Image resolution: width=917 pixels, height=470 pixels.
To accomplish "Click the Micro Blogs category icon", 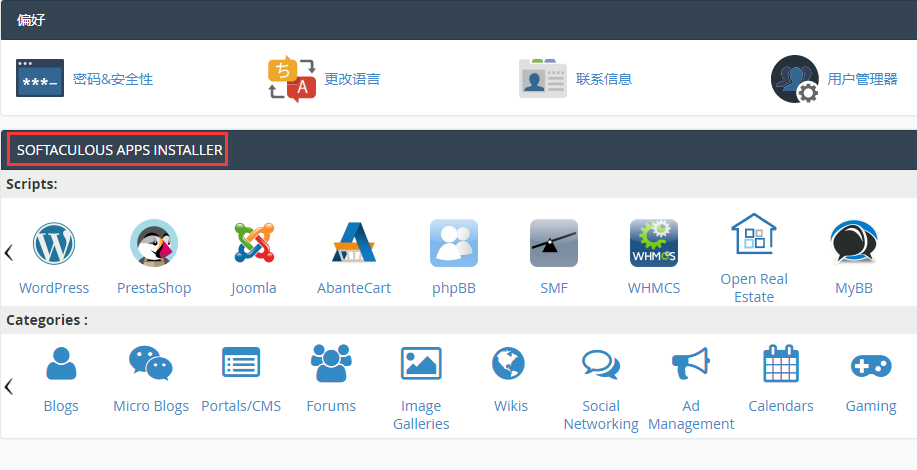I will pos(151,363).
